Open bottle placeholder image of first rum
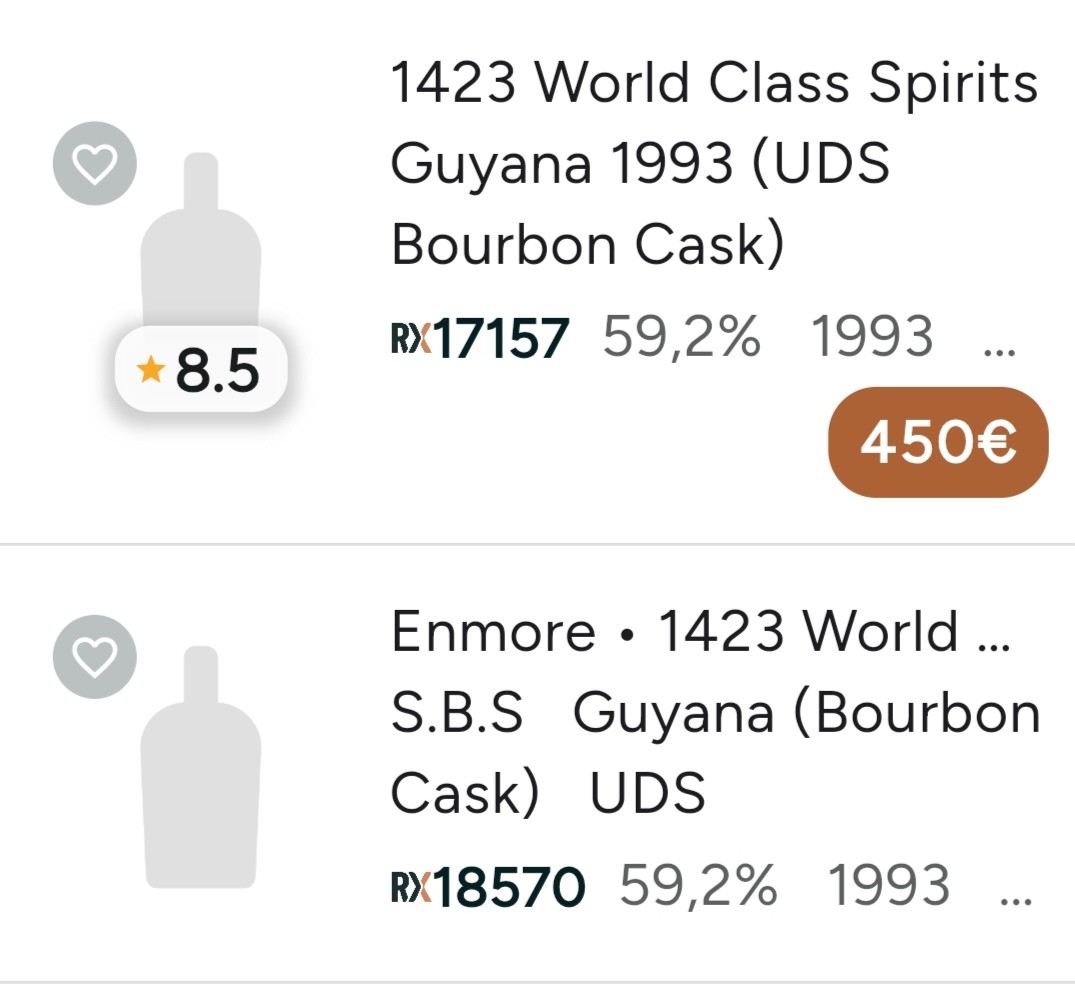This screenshot has height=984, width=1075. pos(201,240)
